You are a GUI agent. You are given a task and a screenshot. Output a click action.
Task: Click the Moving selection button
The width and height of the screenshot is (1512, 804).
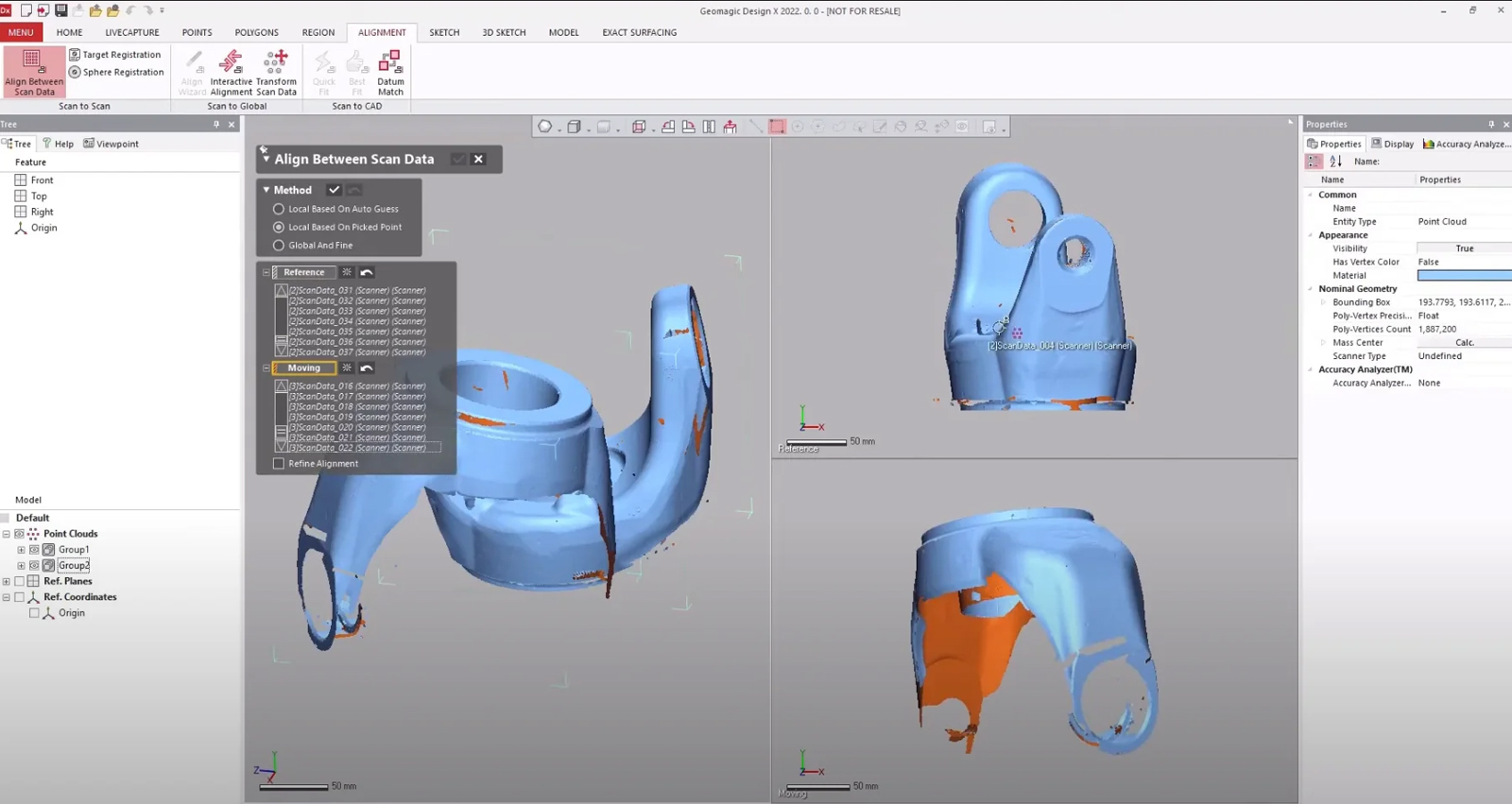coord(304,368)
